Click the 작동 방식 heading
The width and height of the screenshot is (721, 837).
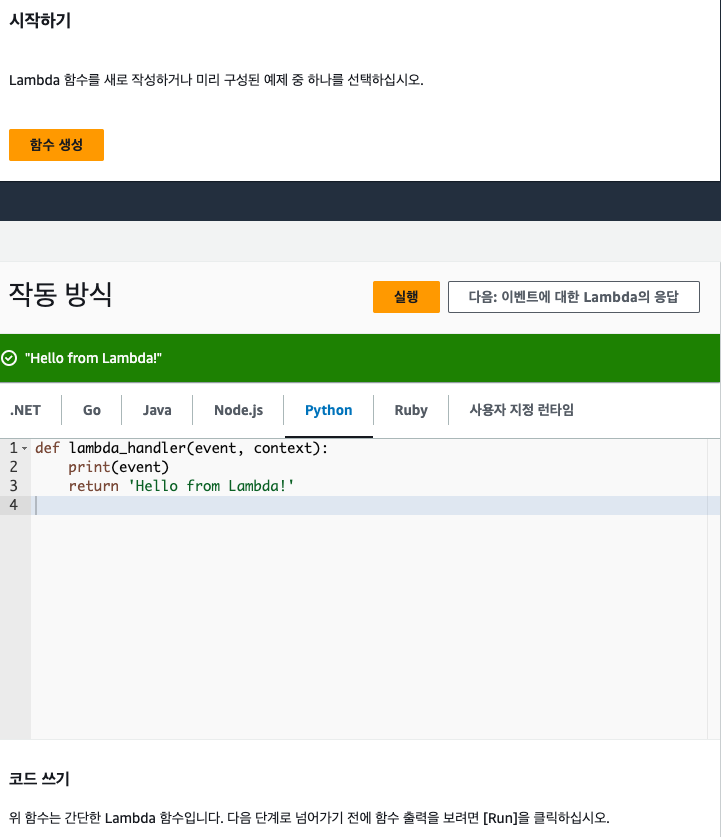coord(60,294)
